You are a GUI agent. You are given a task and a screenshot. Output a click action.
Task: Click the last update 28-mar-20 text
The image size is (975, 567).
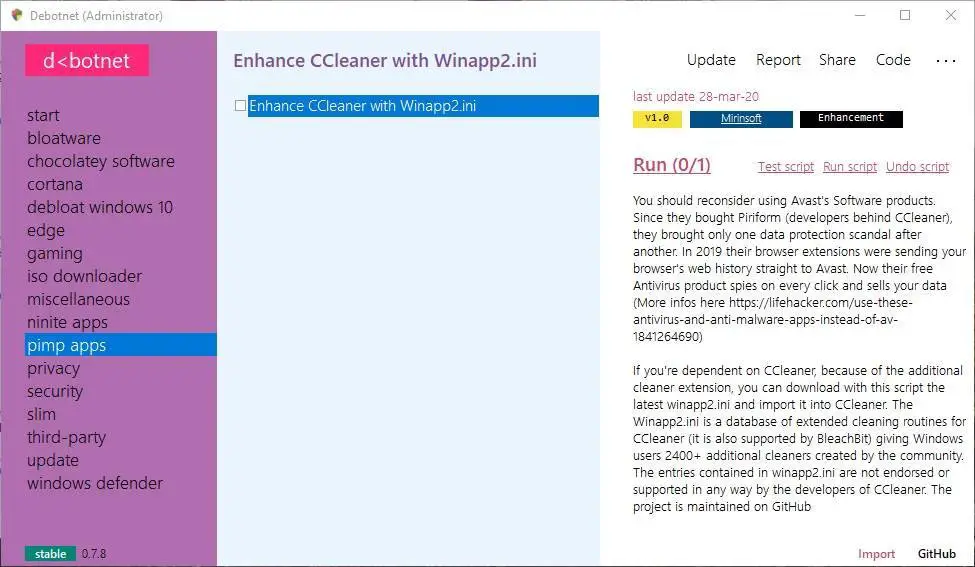pyautogui.click(x=696, y=96)
